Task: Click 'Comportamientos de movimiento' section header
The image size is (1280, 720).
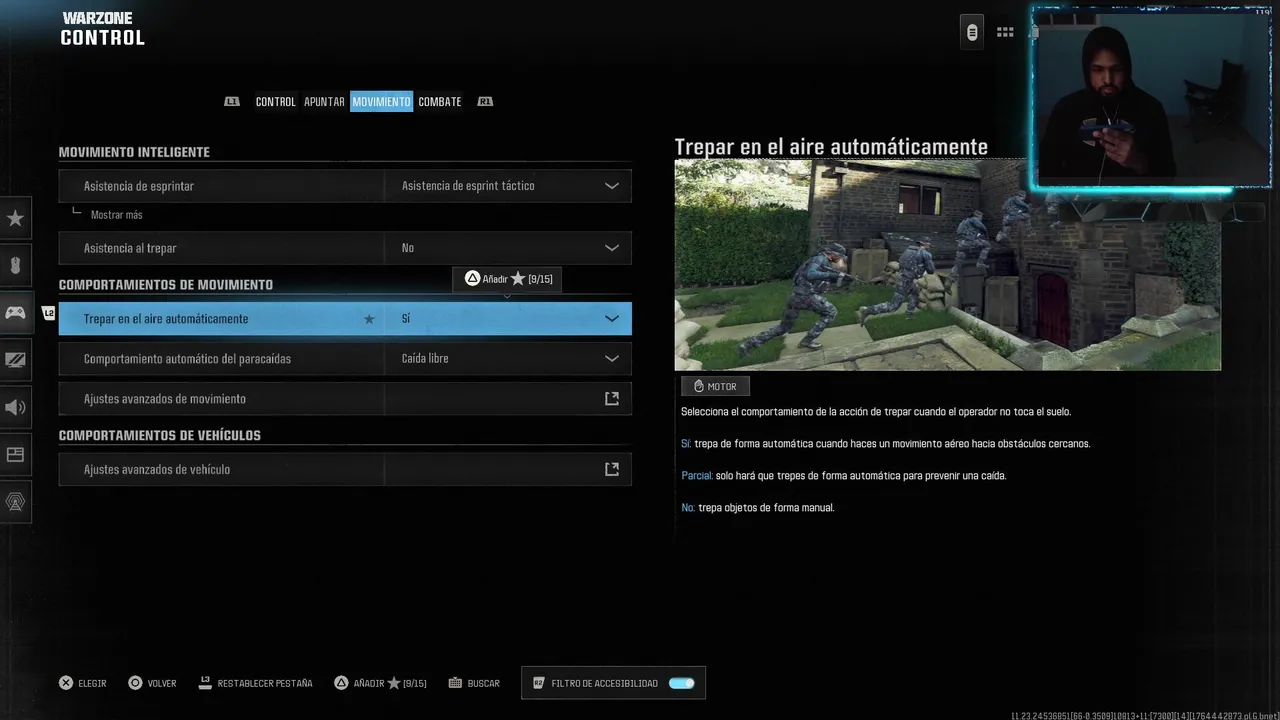Action: (x=166, y=285)
